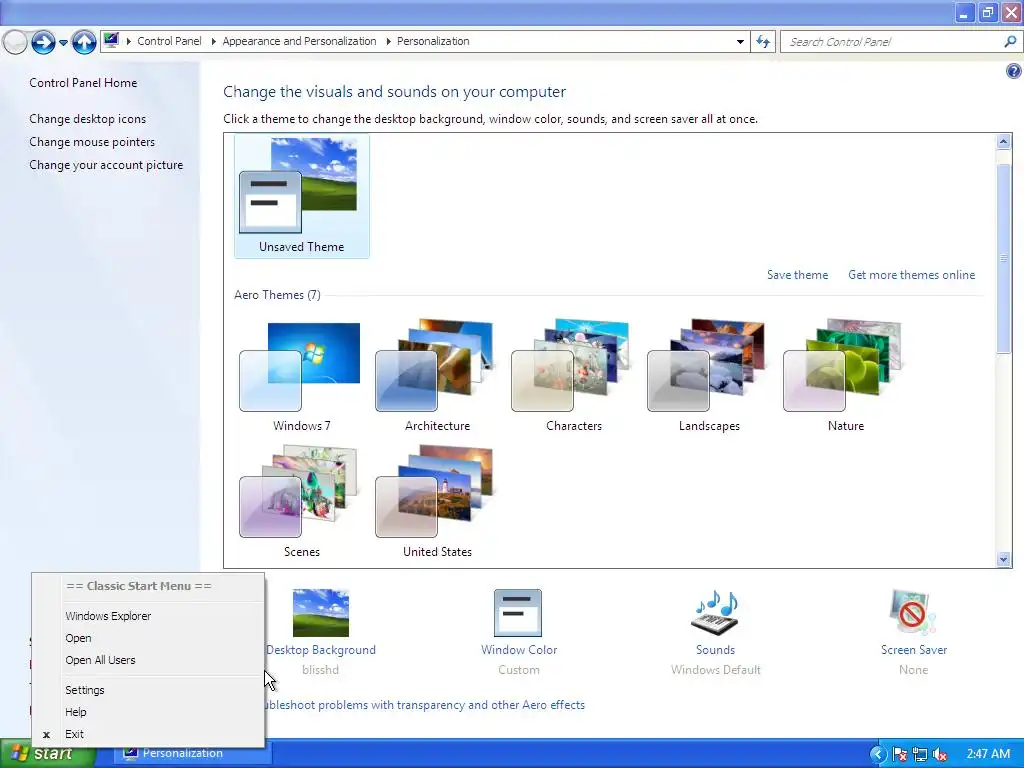Open Change your account picture link
The width and height of the screenshot is (1024, 768).
106,165
